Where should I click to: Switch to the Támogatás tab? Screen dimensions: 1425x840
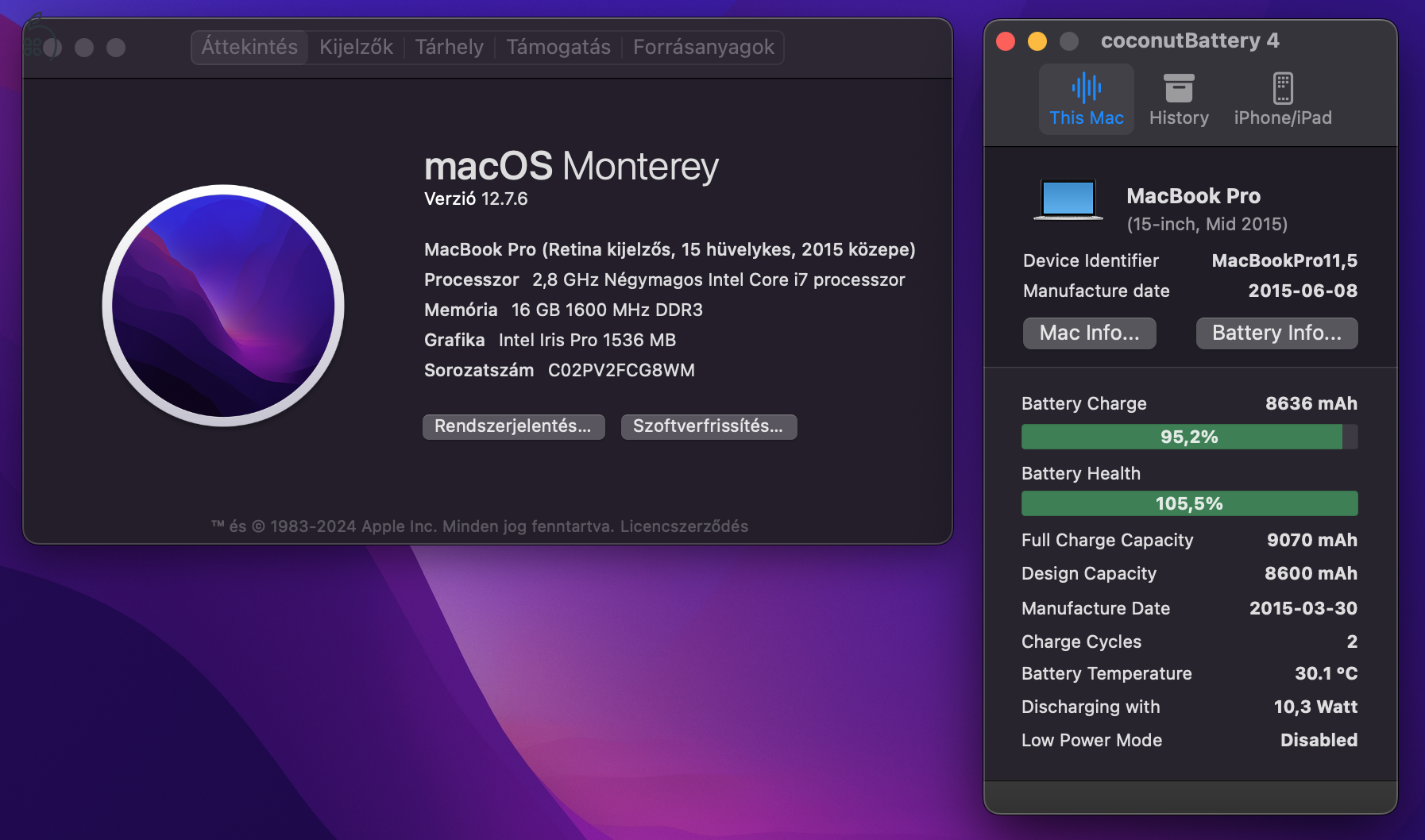click(x=558, y=47)
